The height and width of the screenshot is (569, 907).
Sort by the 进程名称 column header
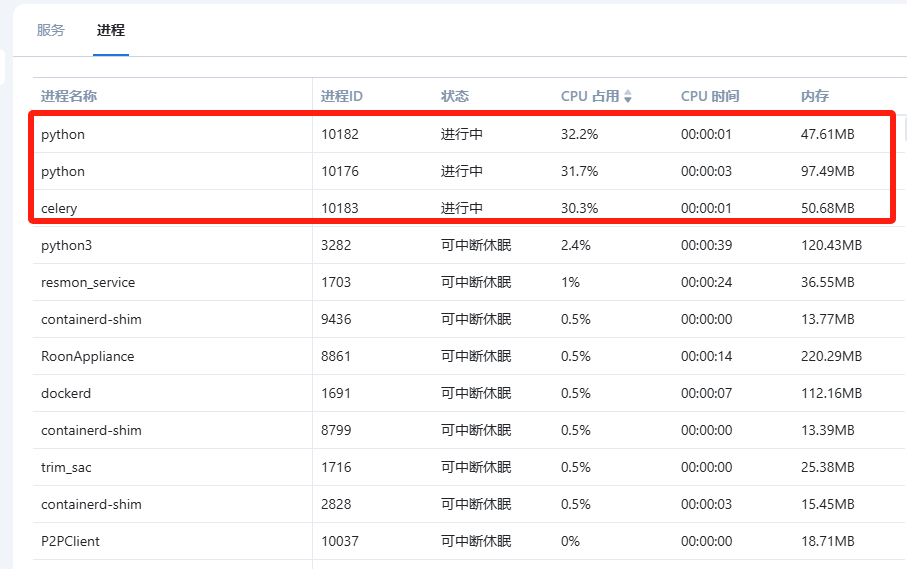[69, 96]
